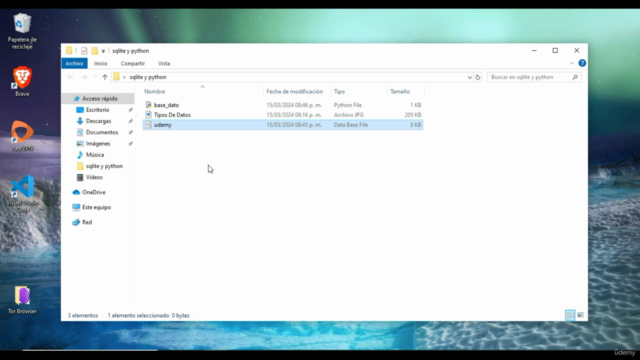Open Red in navigation pane

click(x=87, y=222)
